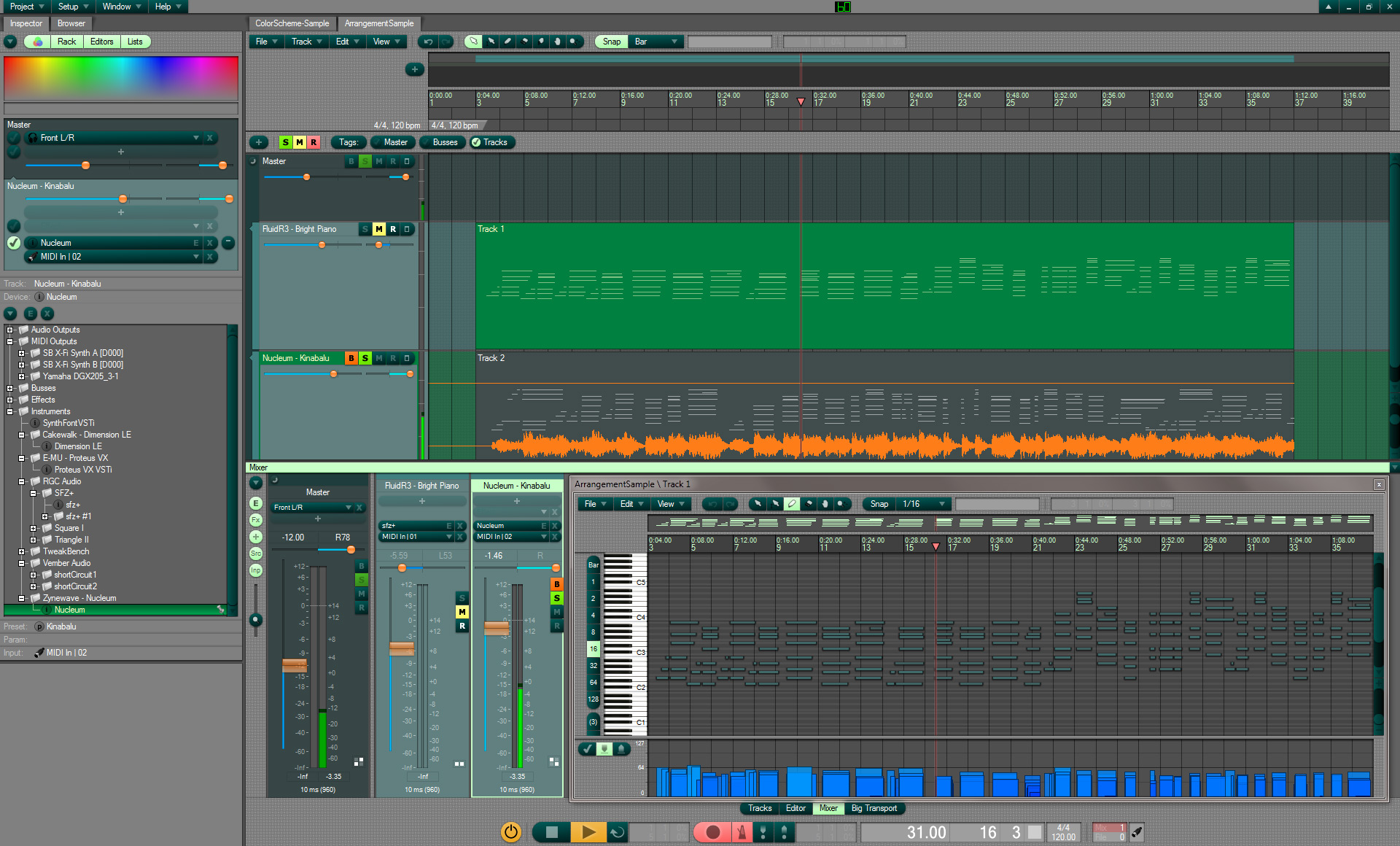Viewport: 1400px width, 846px height.
Task: Select the hand tool in arrangement toolbar
Action: click(557, 42)
